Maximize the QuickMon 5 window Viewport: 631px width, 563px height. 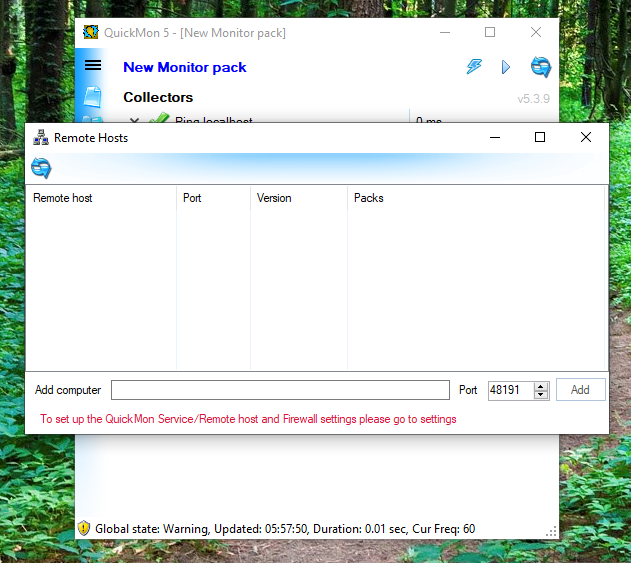click(x=490, y=32)
